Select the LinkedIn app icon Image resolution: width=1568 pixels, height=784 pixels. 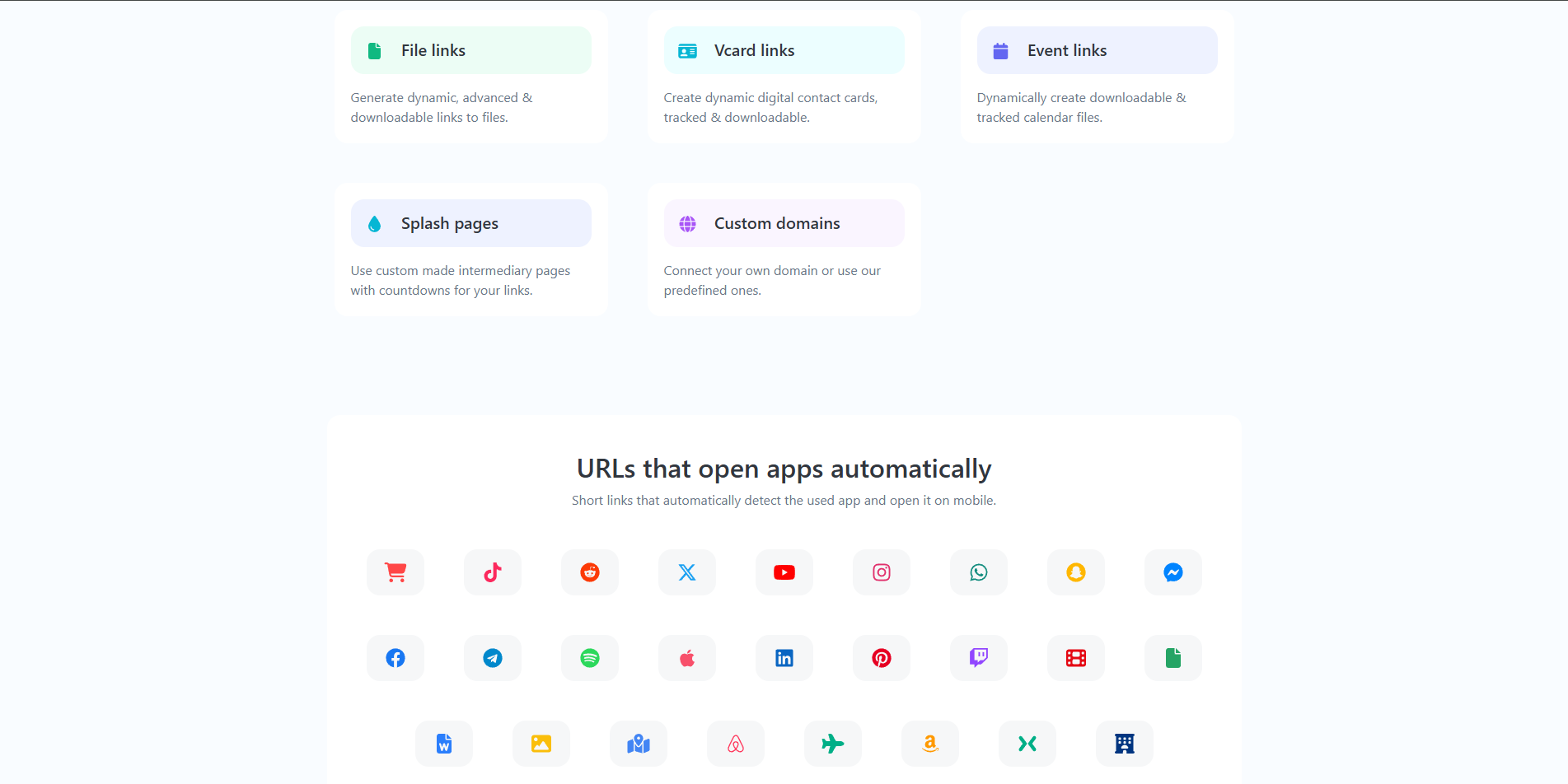point(784,658)
